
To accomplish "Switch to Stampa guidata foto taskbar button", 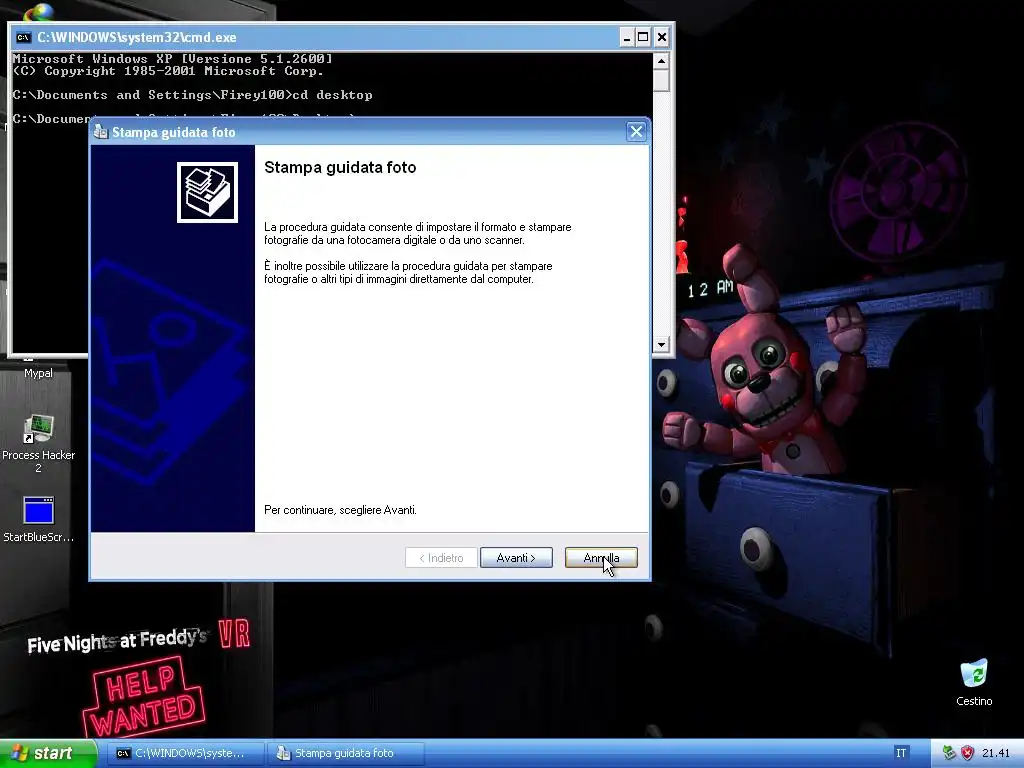I will (346, 753).
